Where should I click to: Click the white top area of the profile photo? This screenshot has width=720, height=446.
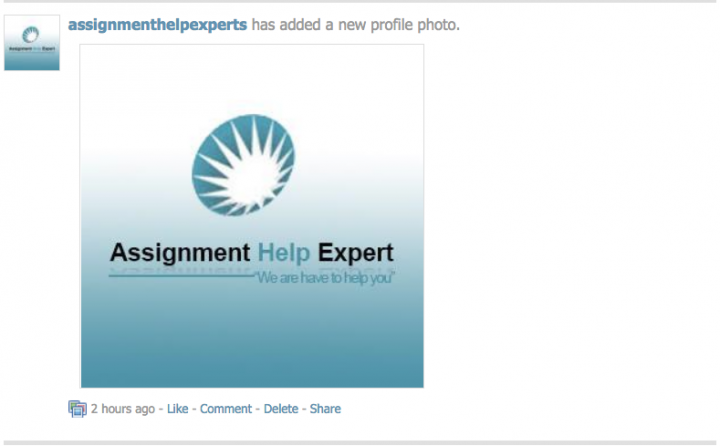(252, 76)
